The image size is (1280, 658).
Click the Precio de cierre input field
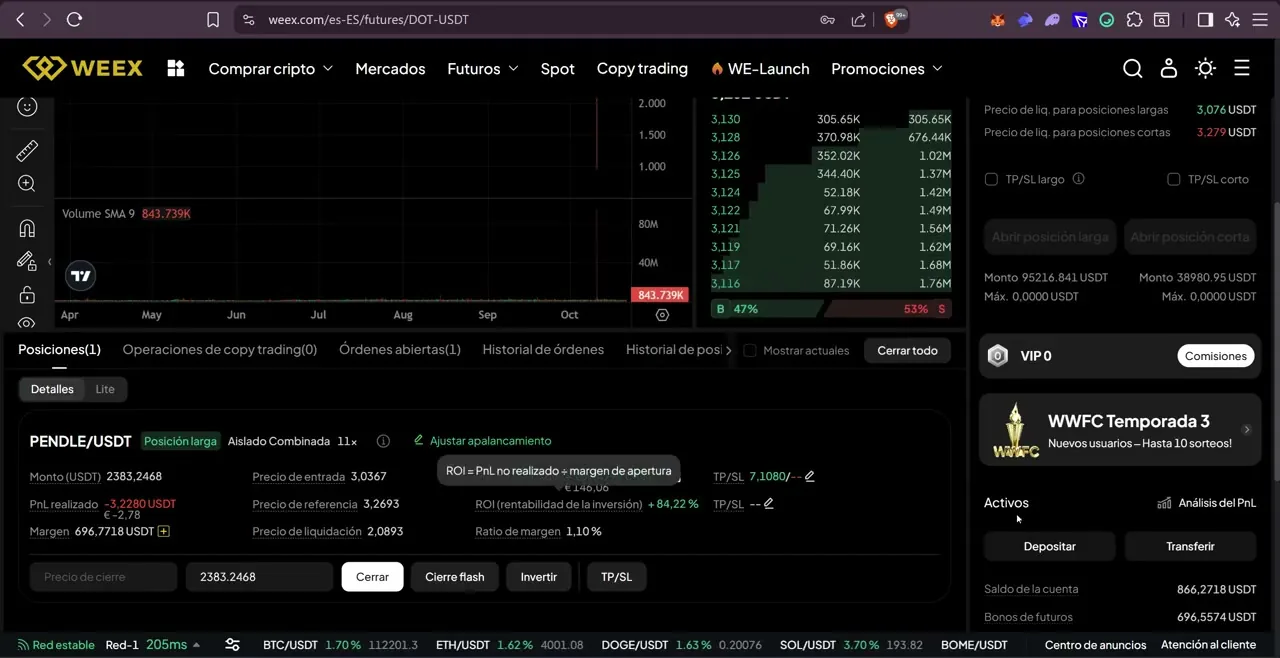pos(103,577)
